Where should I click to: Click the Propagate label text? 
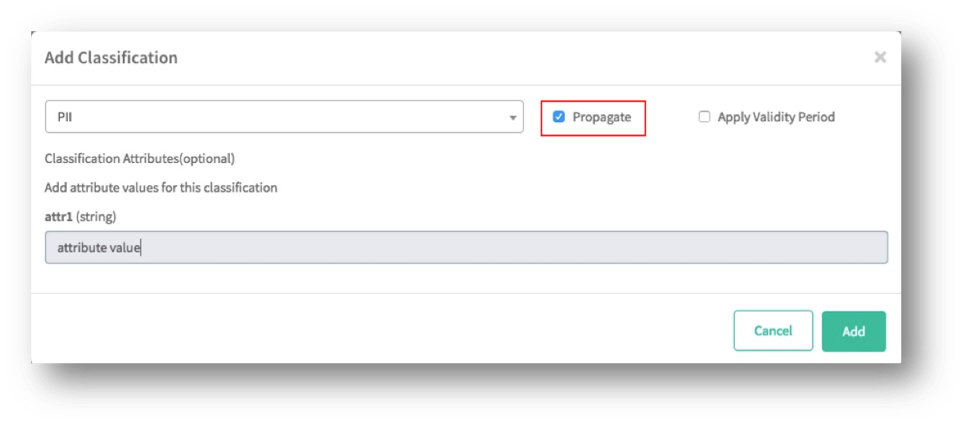click(x=601, y=117)
